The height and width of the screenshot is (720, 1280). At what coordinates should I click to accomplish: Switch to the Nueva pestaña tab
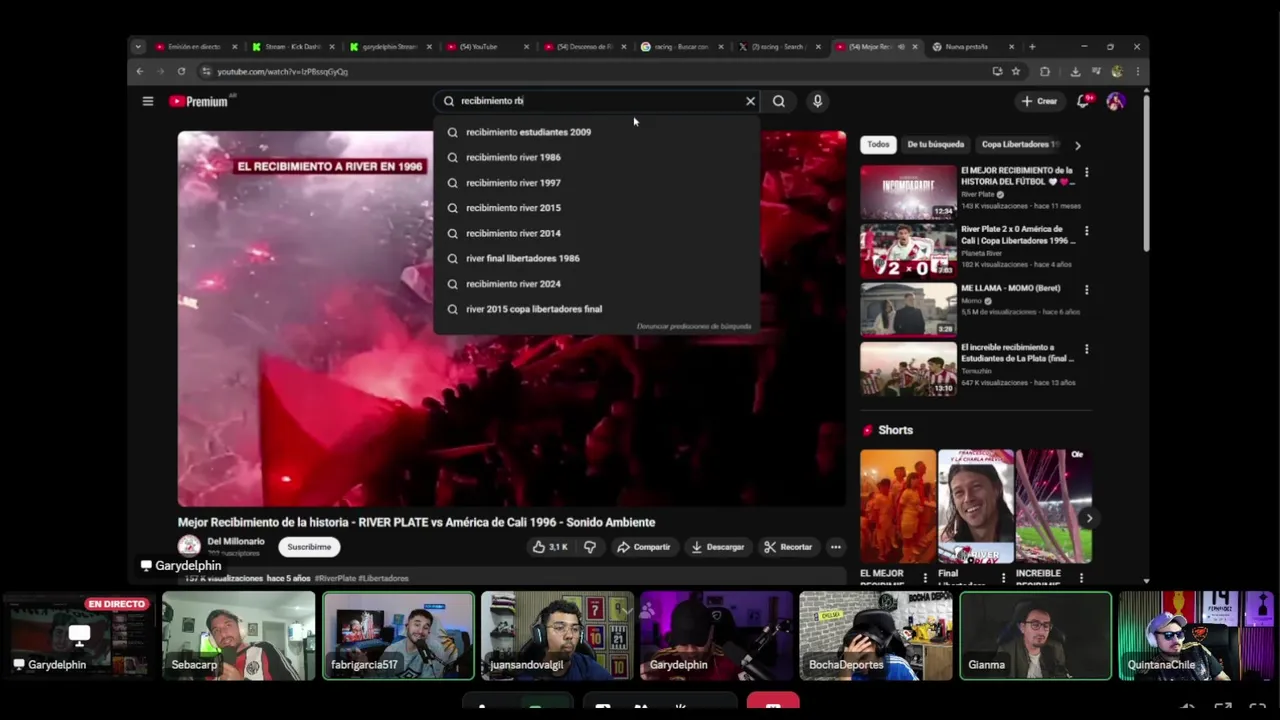(x=973, y=46)
